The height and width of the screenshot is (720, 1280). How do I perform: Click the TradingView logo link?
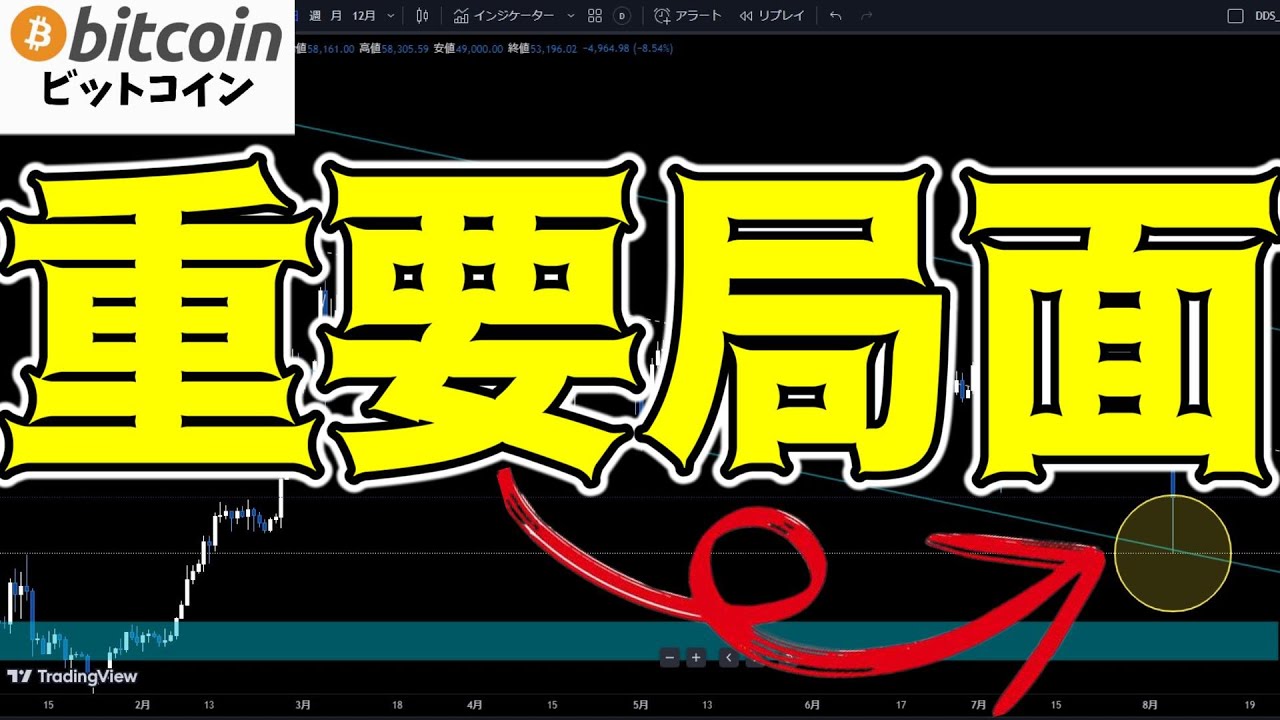point(72,677)
